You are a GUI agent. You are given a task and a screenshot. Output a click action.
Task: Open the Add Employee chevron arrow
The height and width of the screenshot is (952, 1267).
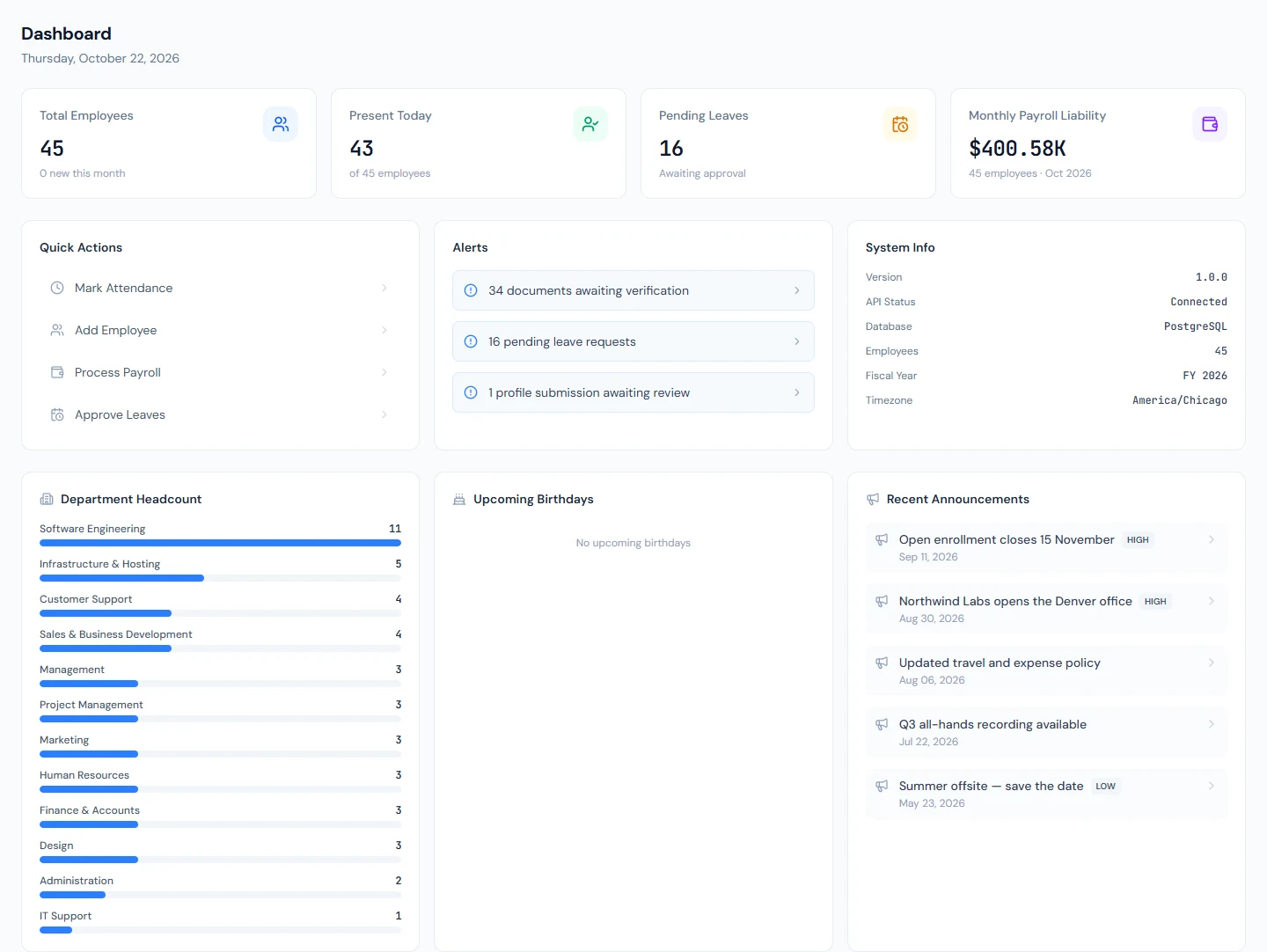(x=384, y=330)
